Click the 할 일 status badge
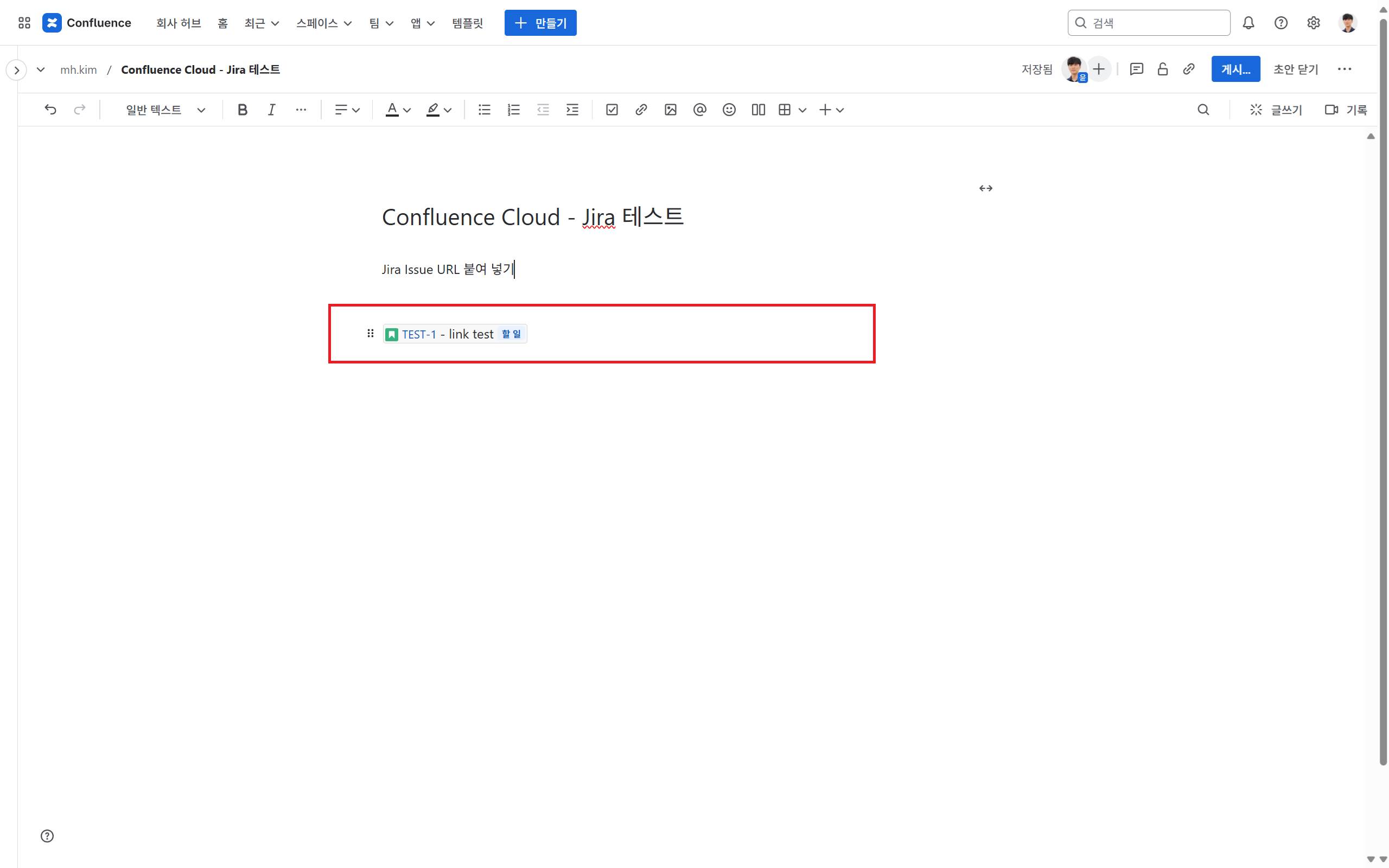This screenshot has height=868, width=1389. (511, 334)
